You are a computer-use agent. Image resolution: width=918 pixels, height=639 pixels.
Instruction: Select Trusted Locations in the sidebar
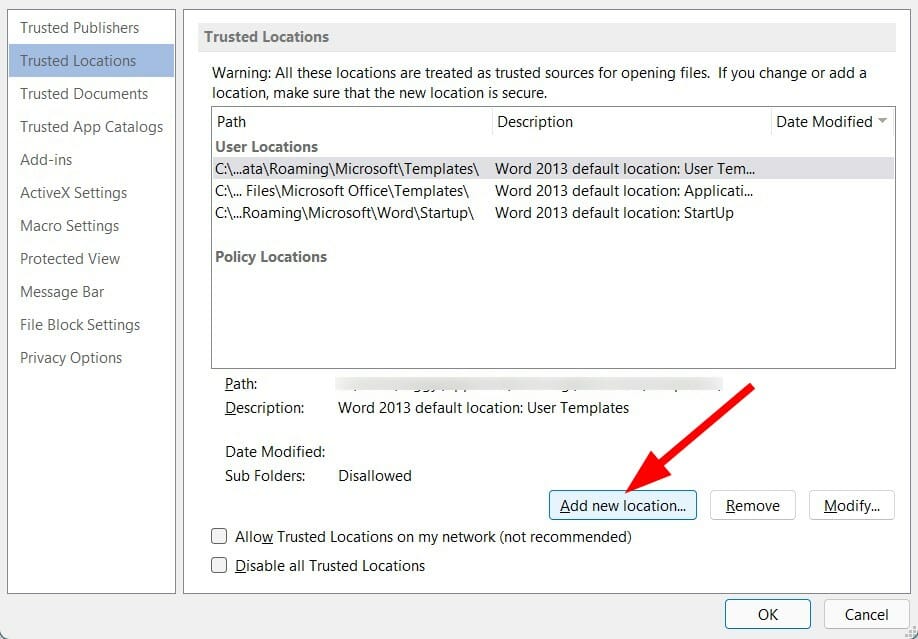[x=91, y=60]
